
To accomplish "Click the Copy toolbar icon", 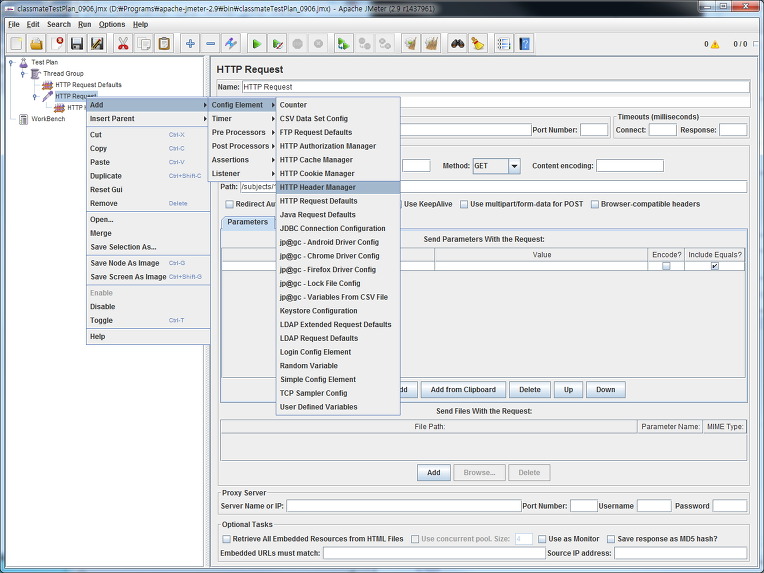I will [x=144, y=44].
